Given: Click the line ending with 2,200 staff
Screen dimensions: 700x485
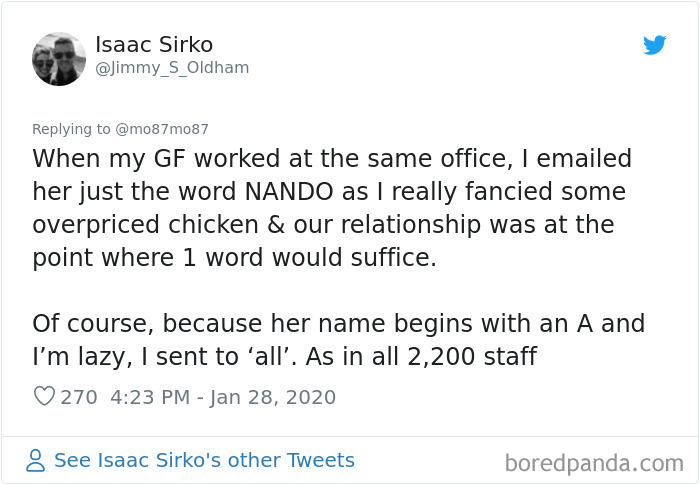Looking at the screenshot, I should click(x=284, y=357).
